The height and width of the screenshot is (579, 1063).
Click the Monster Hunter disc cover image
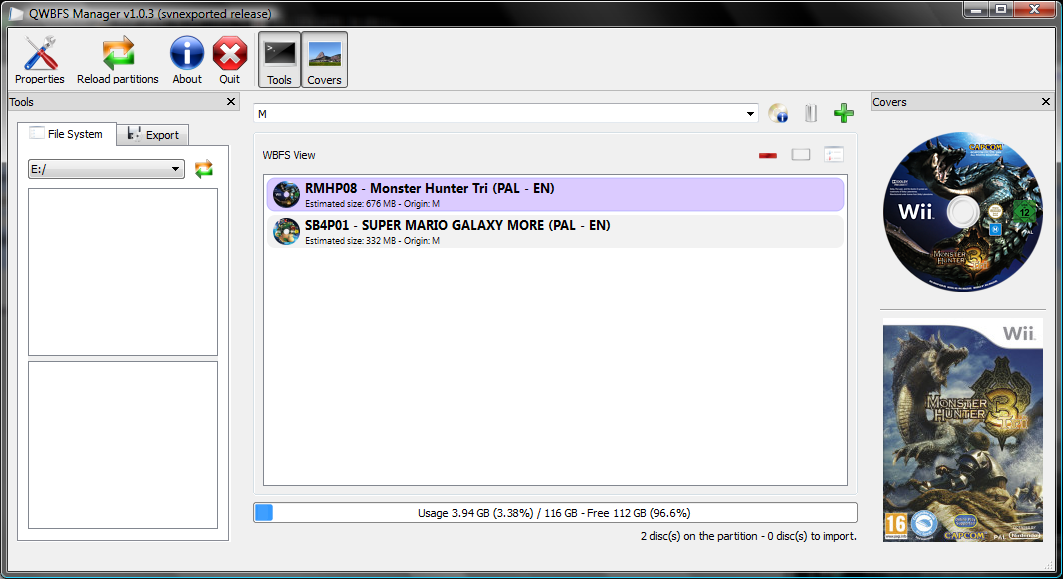tap(963, 212)
